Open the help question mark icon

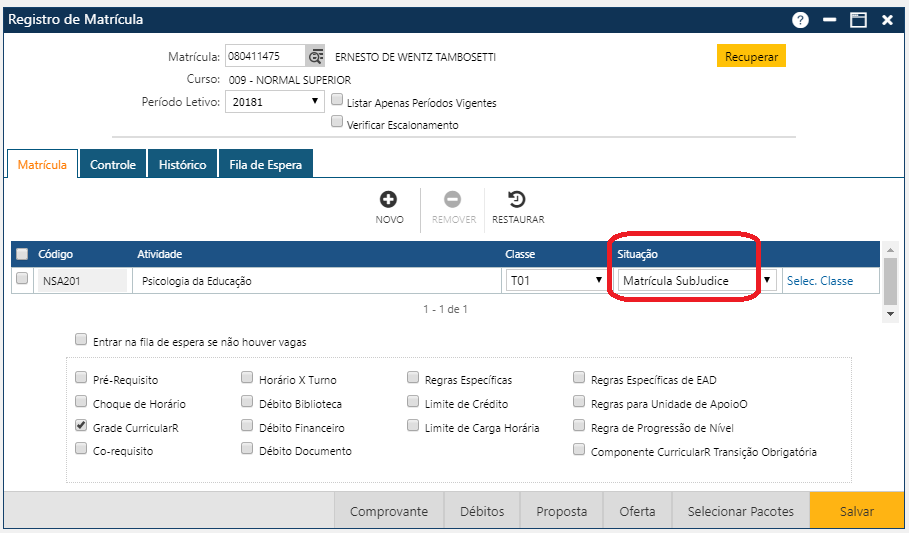pos(800,20)
